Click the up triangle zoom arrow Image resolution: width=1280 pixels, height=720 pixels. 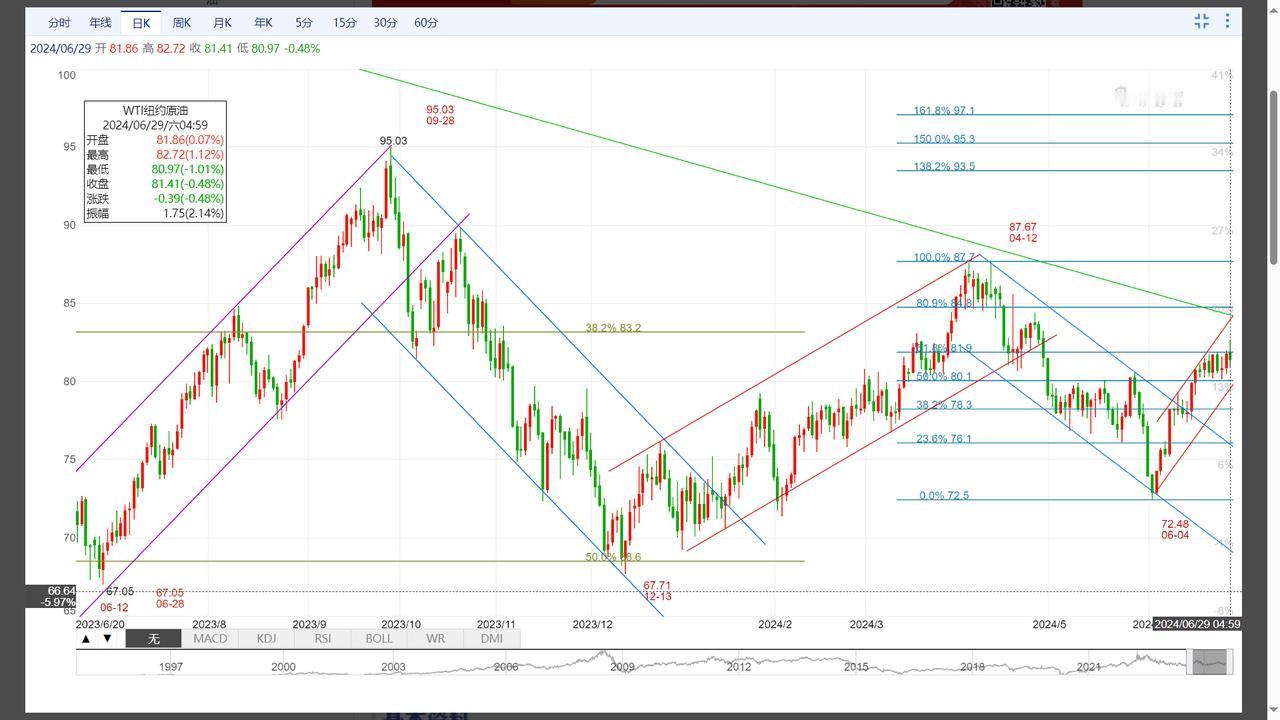86,638
